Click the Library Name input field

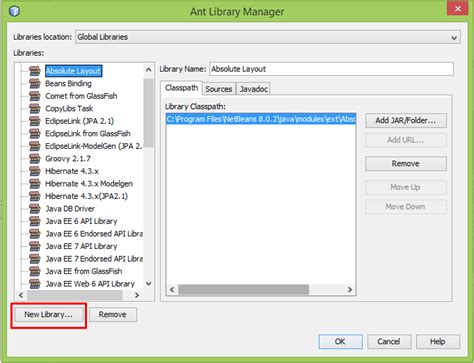(x=331, y=69)
